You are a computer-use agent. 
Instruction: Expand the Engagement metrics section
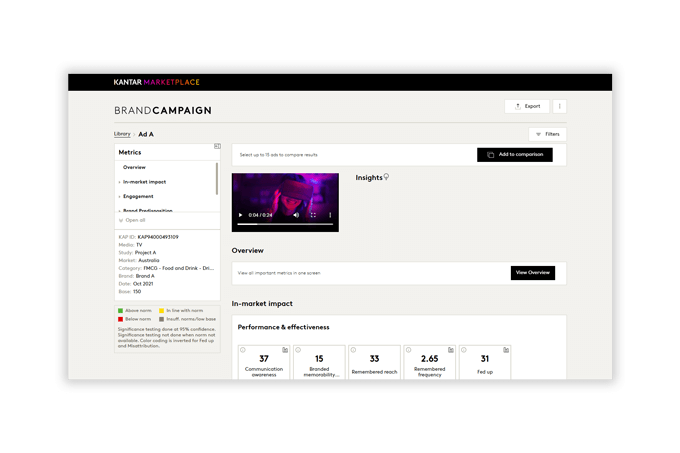pyautogui.click(x=138, y=197)
